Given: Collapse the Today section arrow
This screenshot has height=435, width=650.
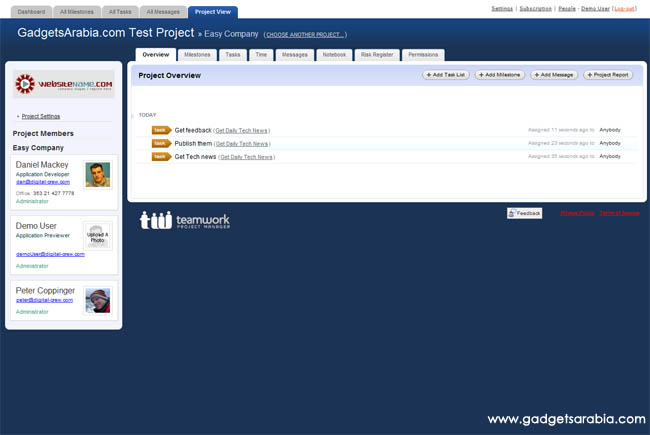Looking at the screenshot, I should (x=133, y=116).
